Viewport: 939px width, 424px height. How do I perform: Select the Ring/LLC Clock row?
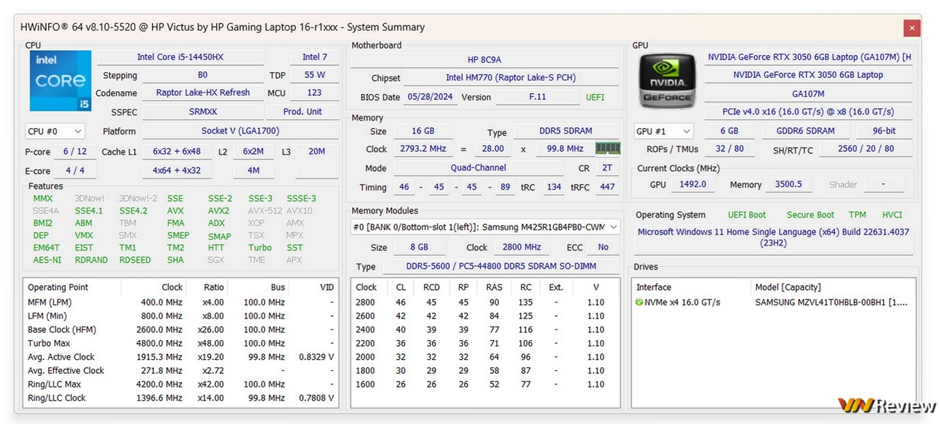[181, 398]
